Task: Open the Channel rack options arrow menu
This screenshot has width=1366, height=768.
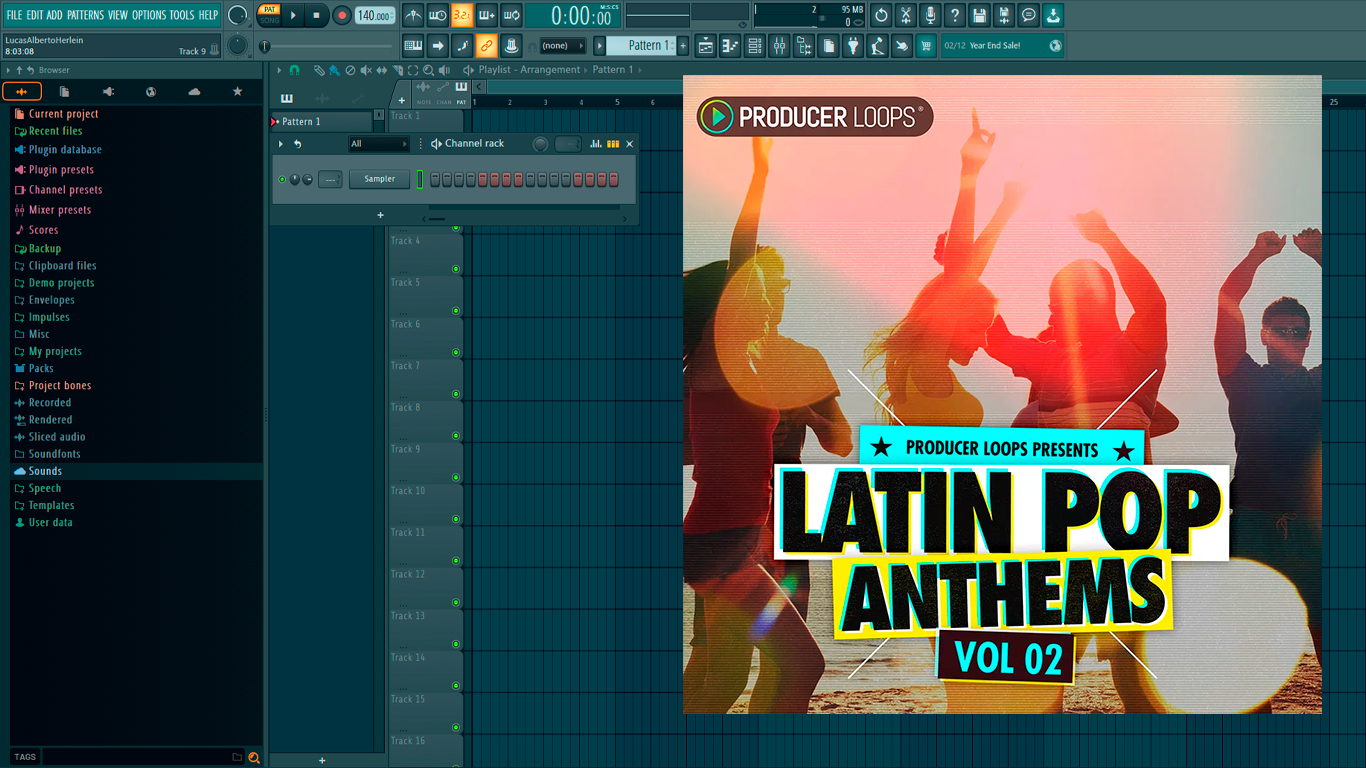Action: pyautogui.click(x=281, y=144)
